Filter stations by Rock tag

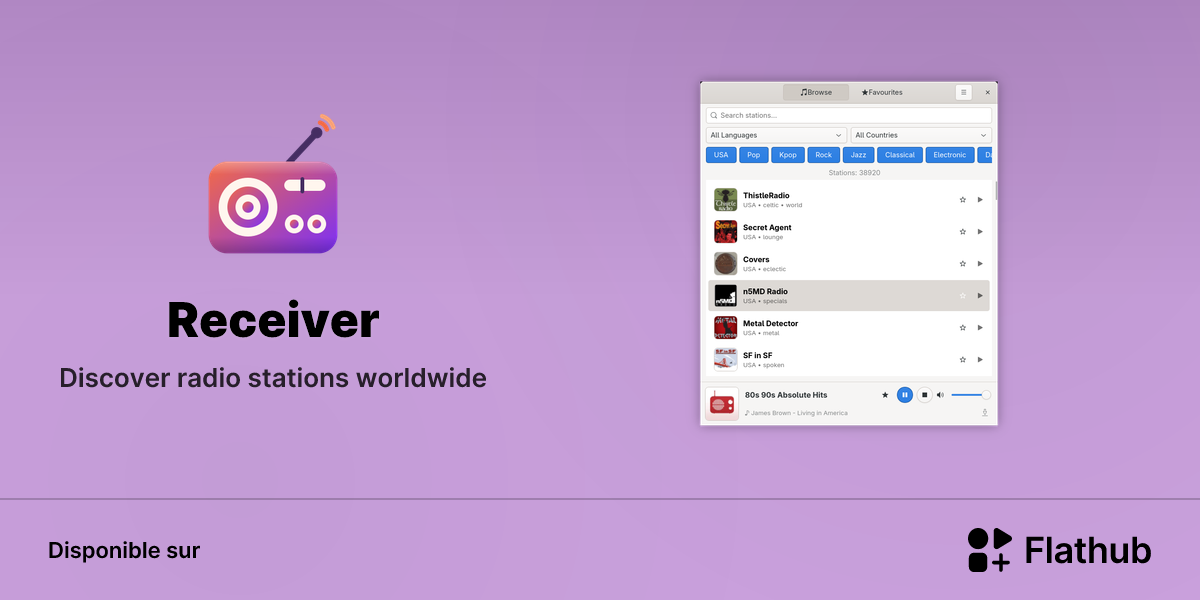[x=824, y=155]
